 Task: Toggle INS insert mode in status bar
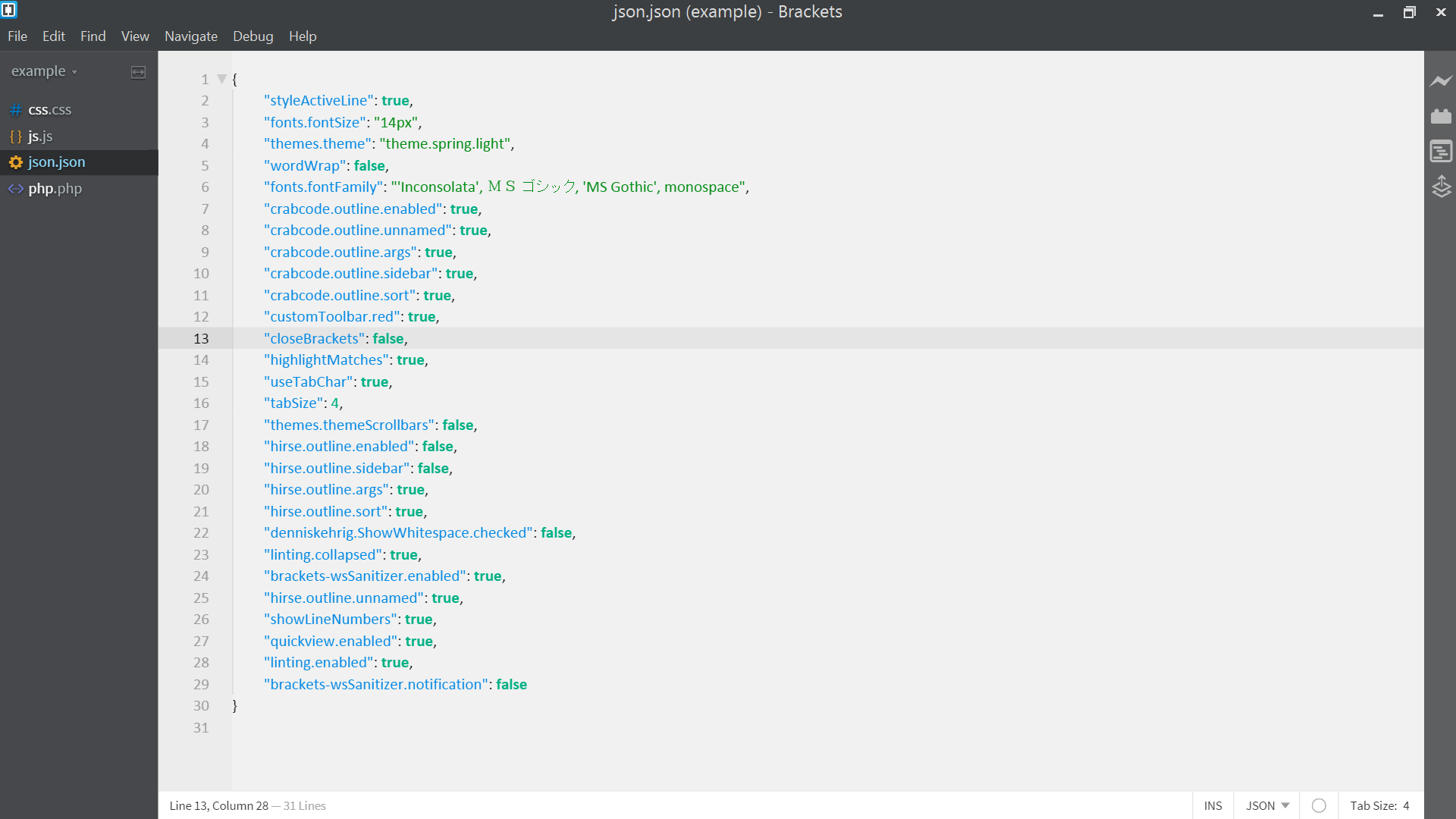[1213, 805]
